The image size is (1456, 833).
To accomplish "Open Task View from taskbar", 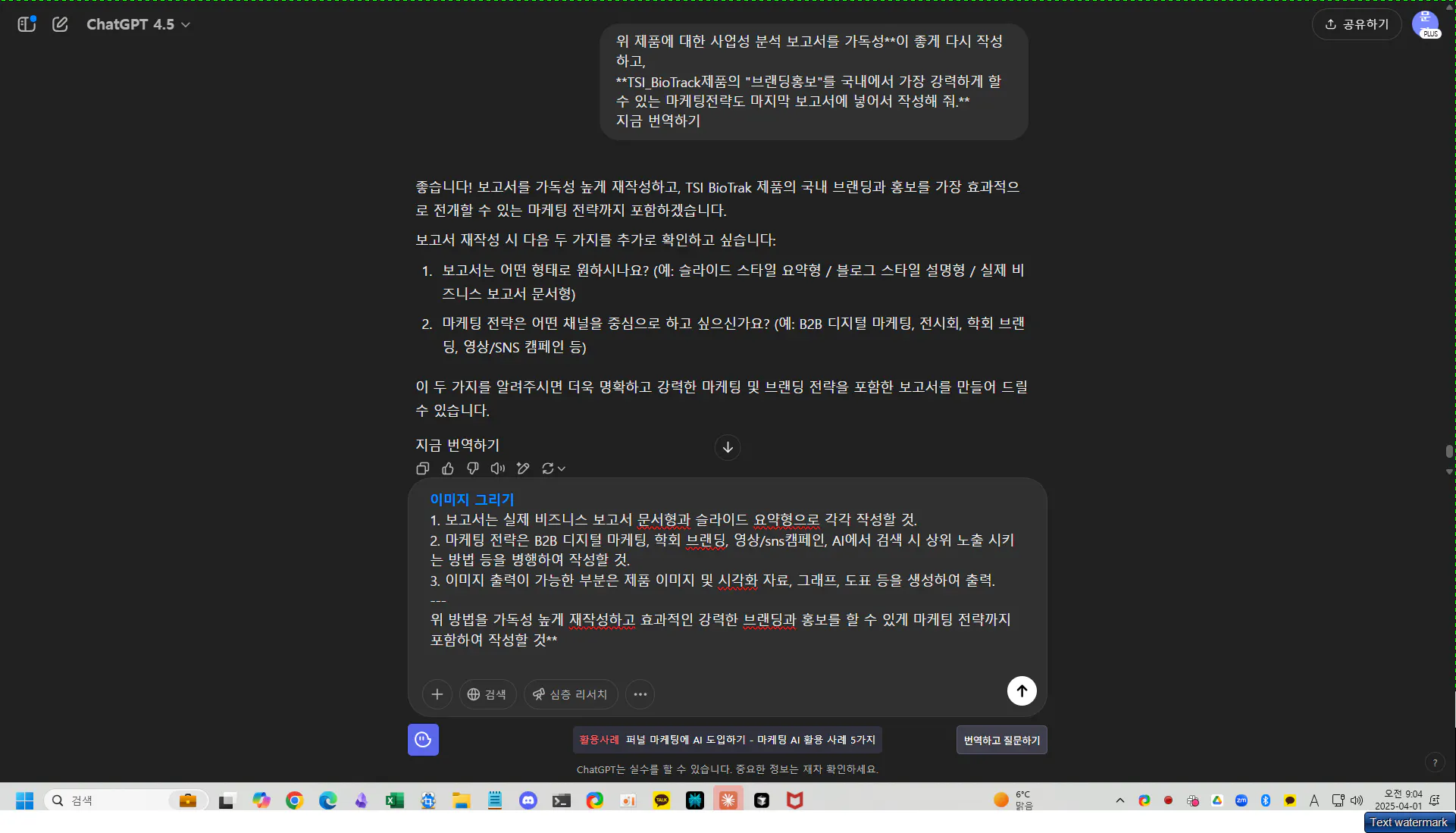I will (227, 800).
